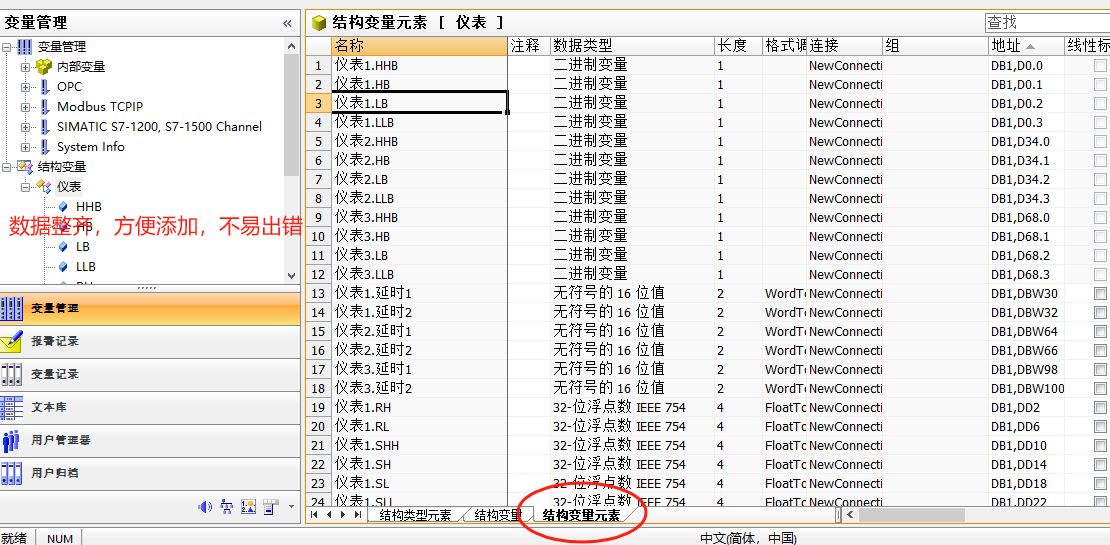Image resolution: width=1110 pixels, height=545 pixels.
Task: Switch to the 结构类型元素 tab
Action: (414, 516)
